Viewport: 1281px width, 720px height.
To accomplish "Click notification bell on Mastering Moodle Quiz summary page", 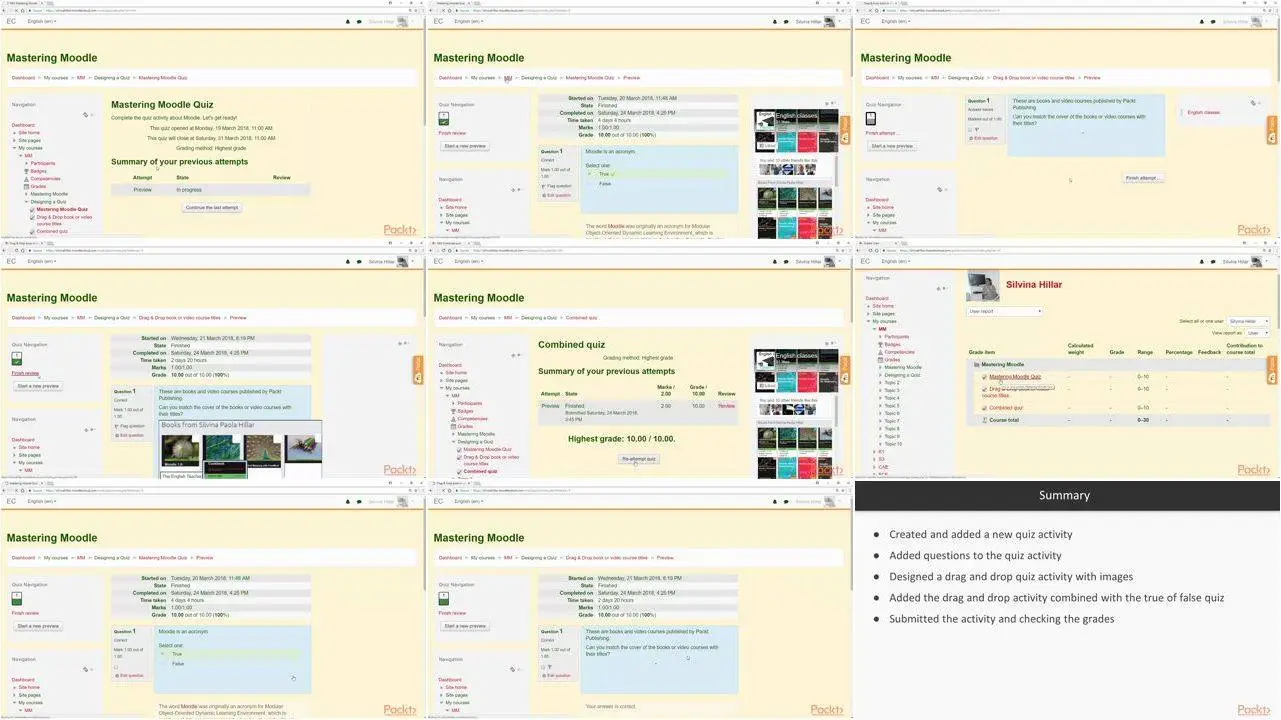I will pos(348,21).
